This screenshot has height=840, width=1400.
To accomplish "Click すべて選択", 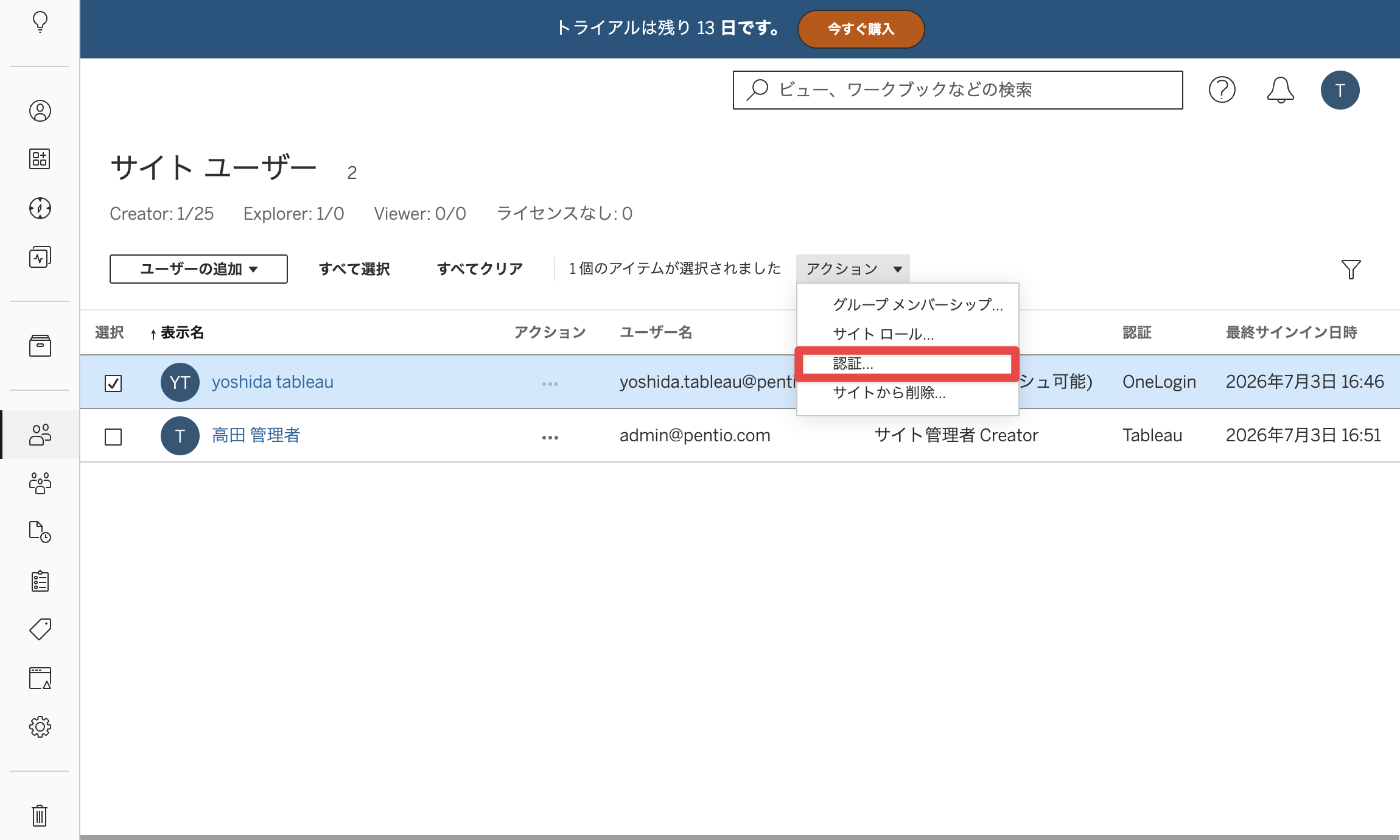I will click(x=354, y=269).
